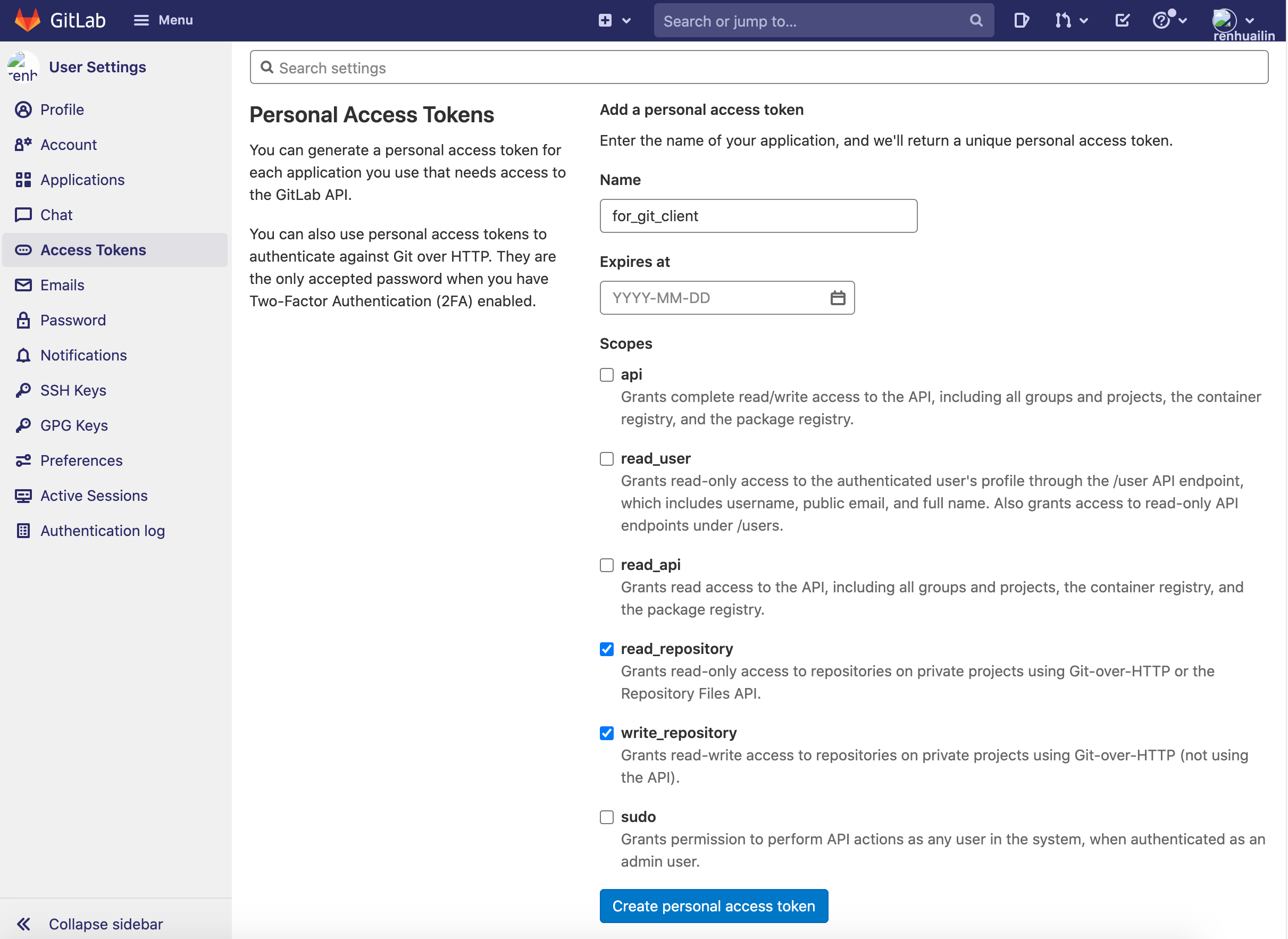Click the search settings magnifier icon
The height and width of the screenshot is (939, 1288).
coord(266,68)
